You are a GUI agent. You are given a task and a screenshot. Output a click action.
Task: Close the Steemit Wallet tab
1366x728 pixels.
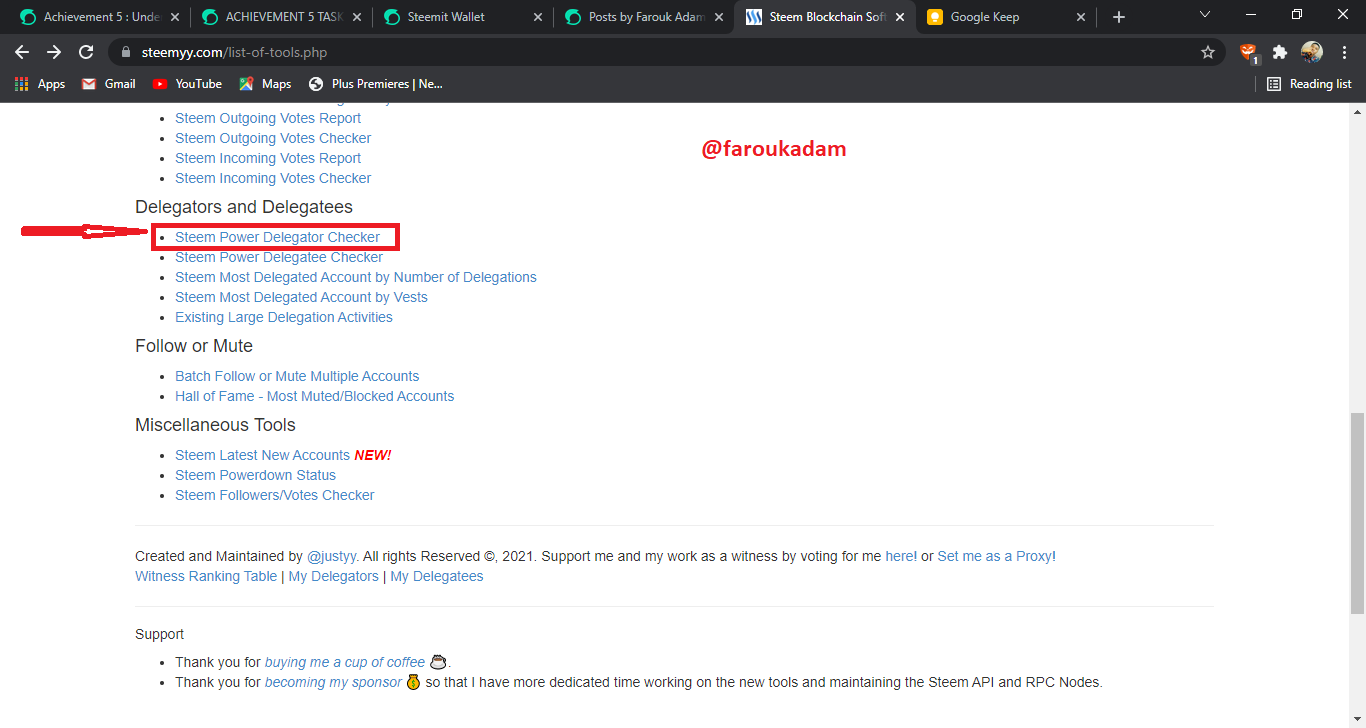tap(538, 17)
